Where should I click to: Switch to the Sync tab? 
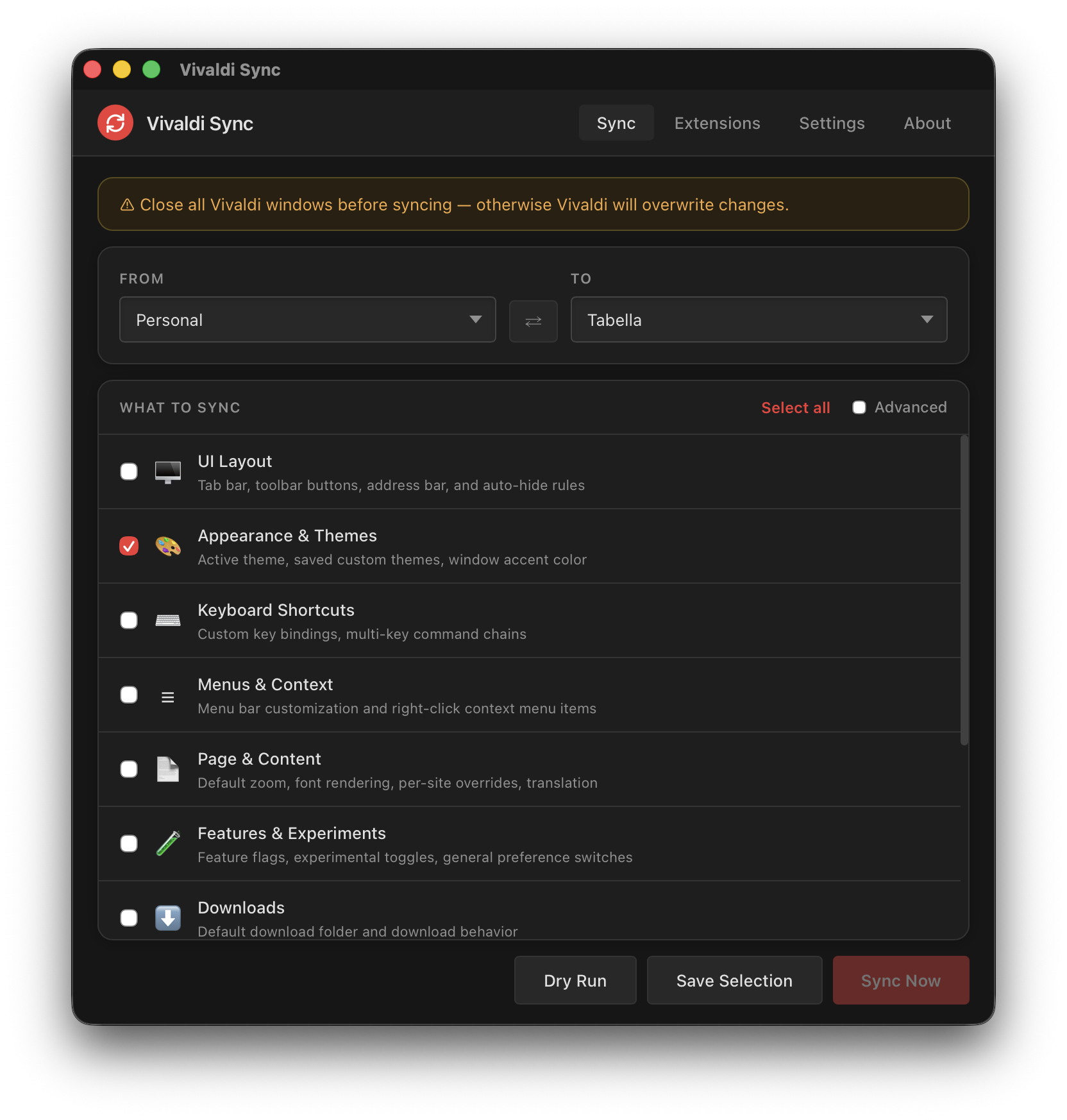point(616,123)
